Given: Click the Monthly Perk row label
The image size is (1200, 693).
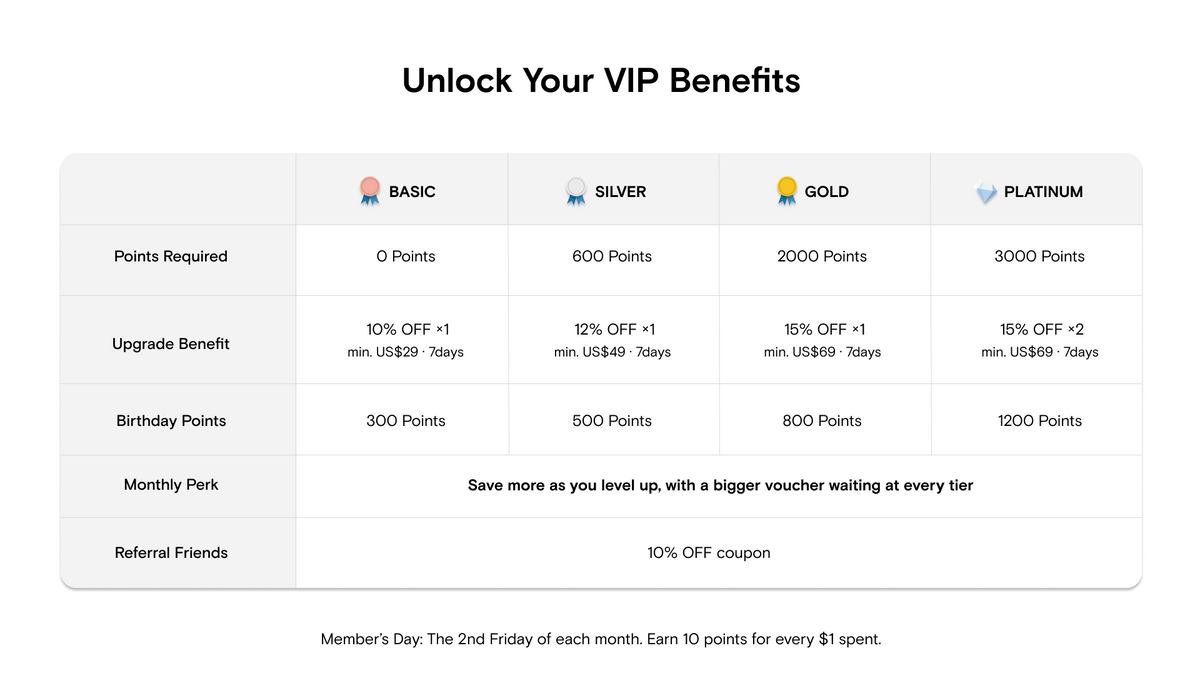Looking at the screenshot, I should pyautogui.click(x=171, y=485).
